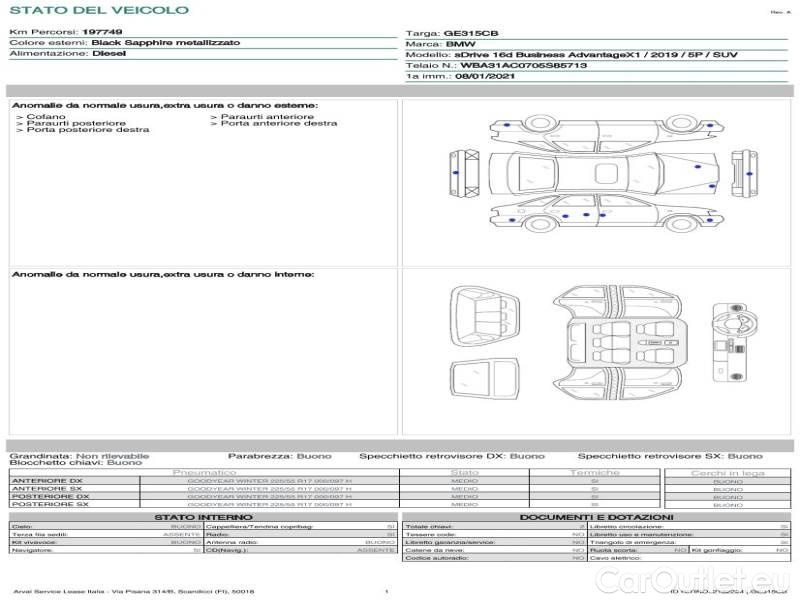Viewport: 800px width, 600px height.
Task: Click the DOCUMENTI E DOTAZIONI section header
Action: point(597,517)
